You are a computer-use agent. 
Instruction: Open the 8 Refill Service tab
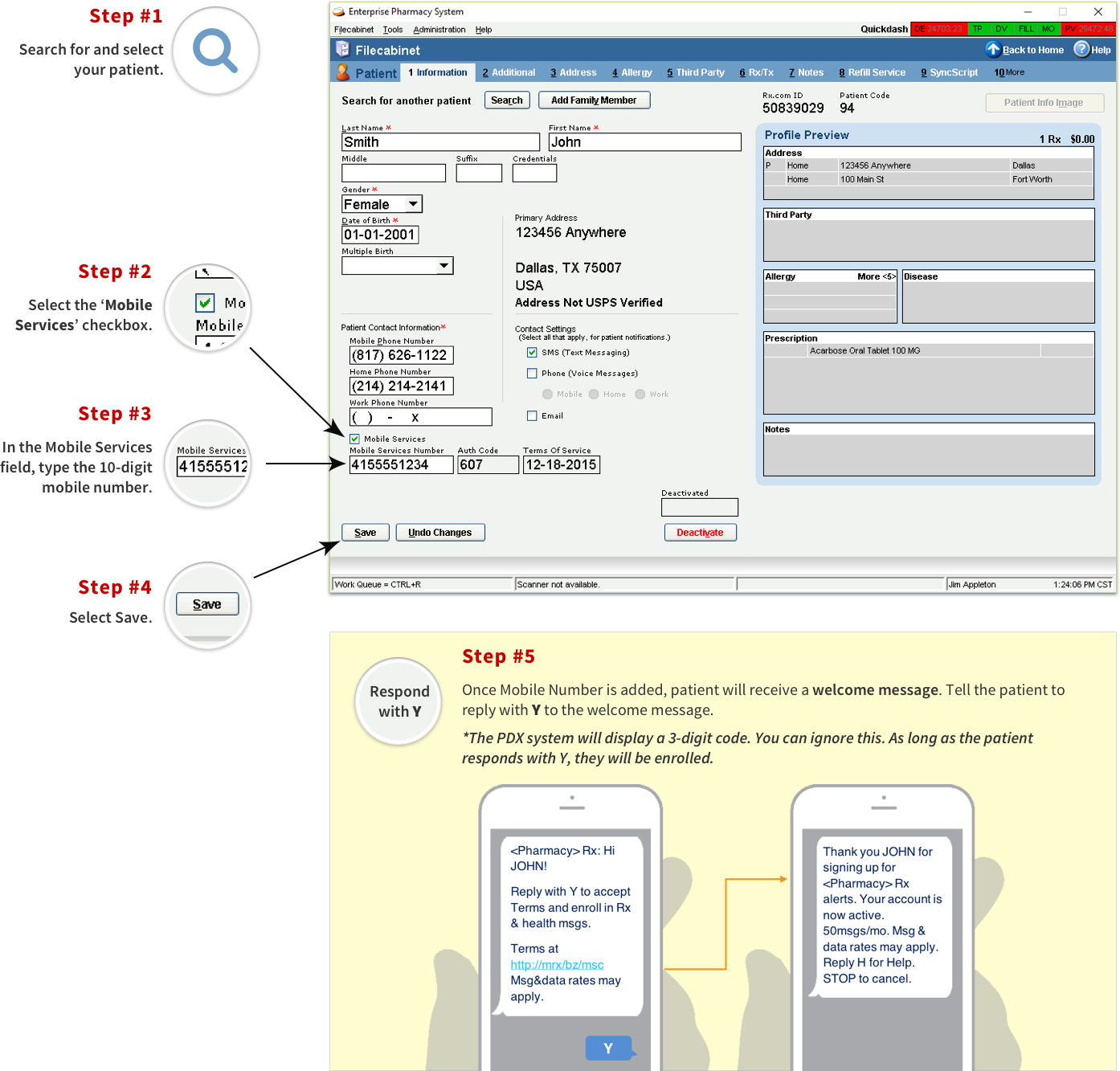873,72
